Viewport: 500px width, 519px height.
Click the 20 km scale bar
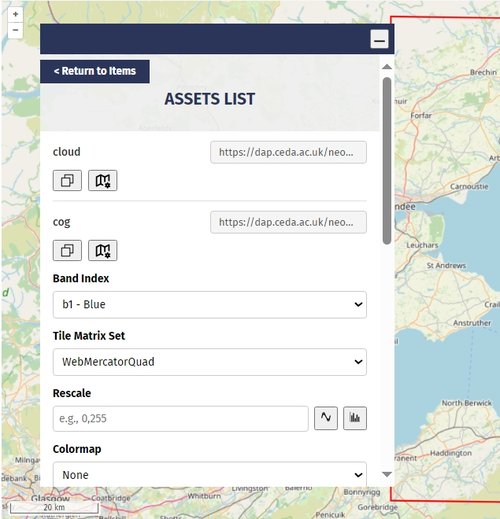(x=54, y=507)
